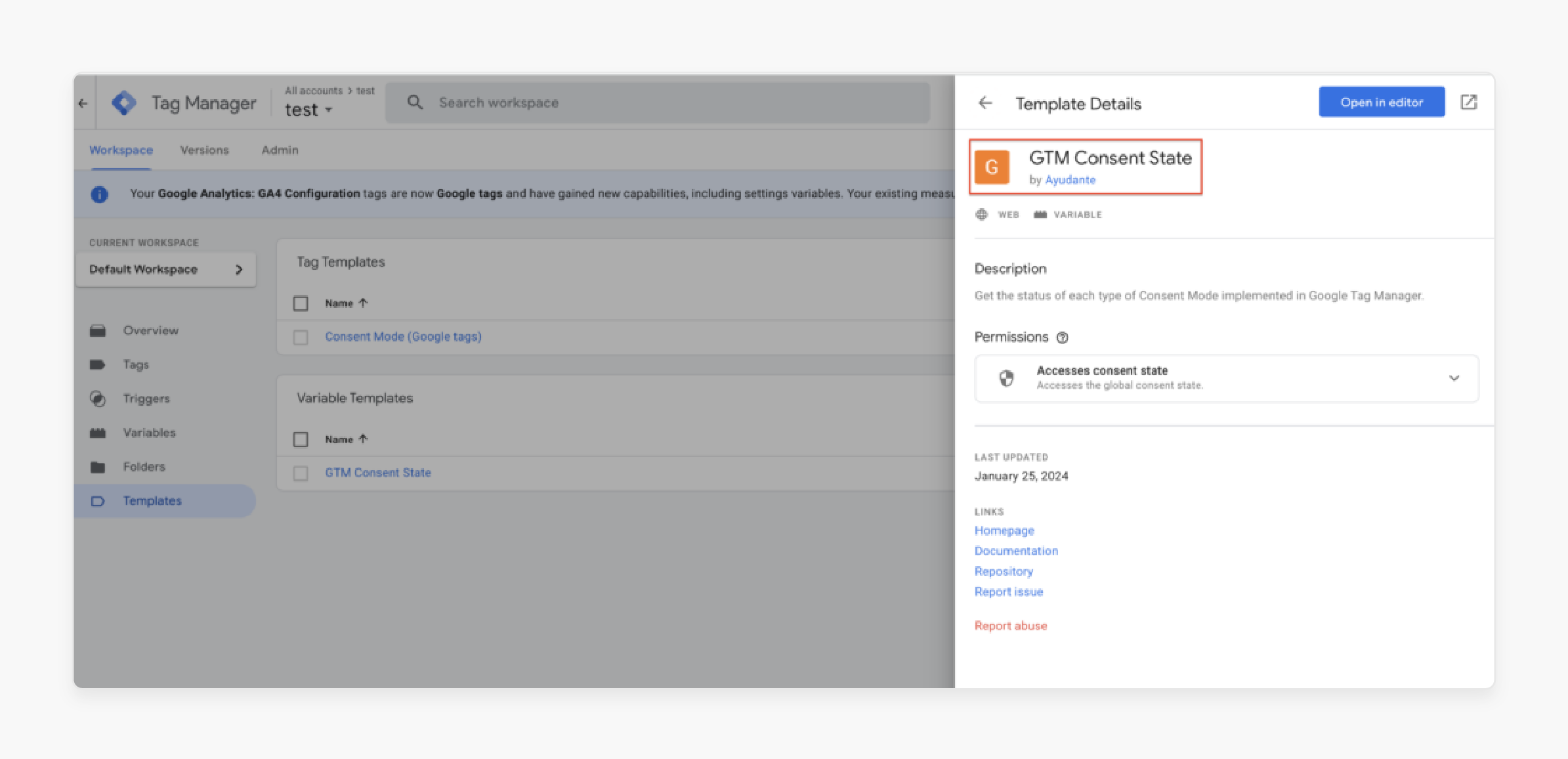
Task: Open the Repository link
Action: click(1004, 571)
